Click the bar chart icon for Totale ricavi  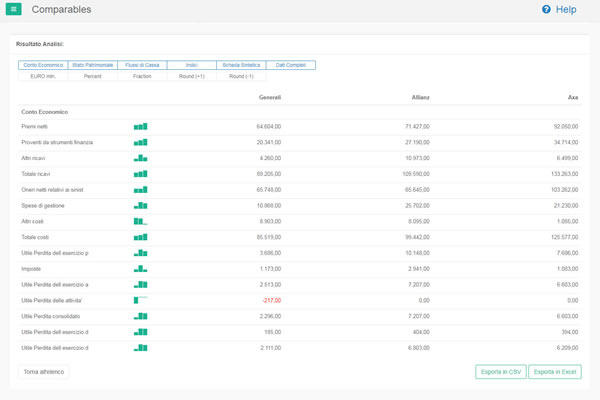[x=140, y=174]
